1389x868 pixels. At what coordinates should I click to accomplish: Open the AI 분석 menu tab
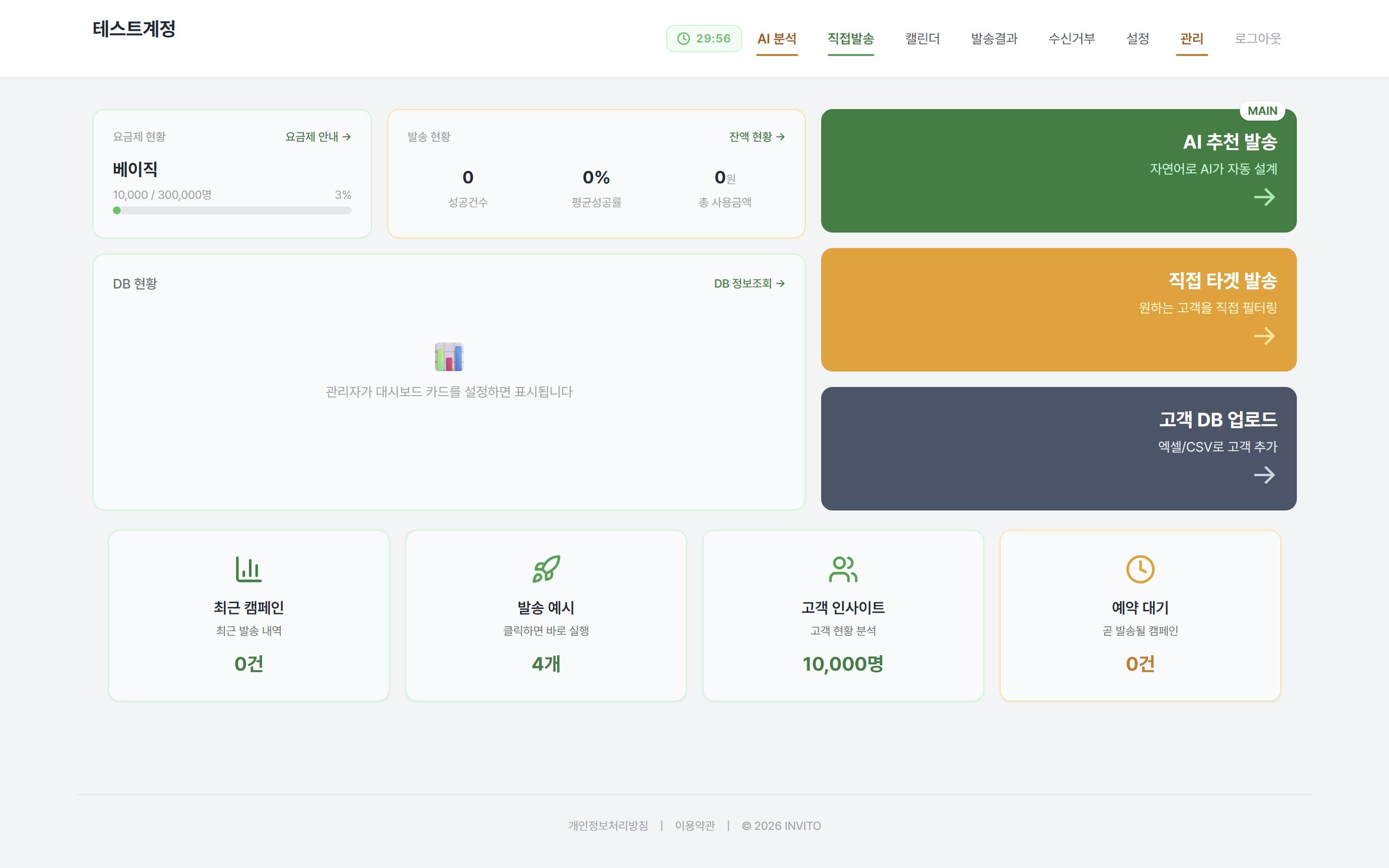click(x=777, y=39)
